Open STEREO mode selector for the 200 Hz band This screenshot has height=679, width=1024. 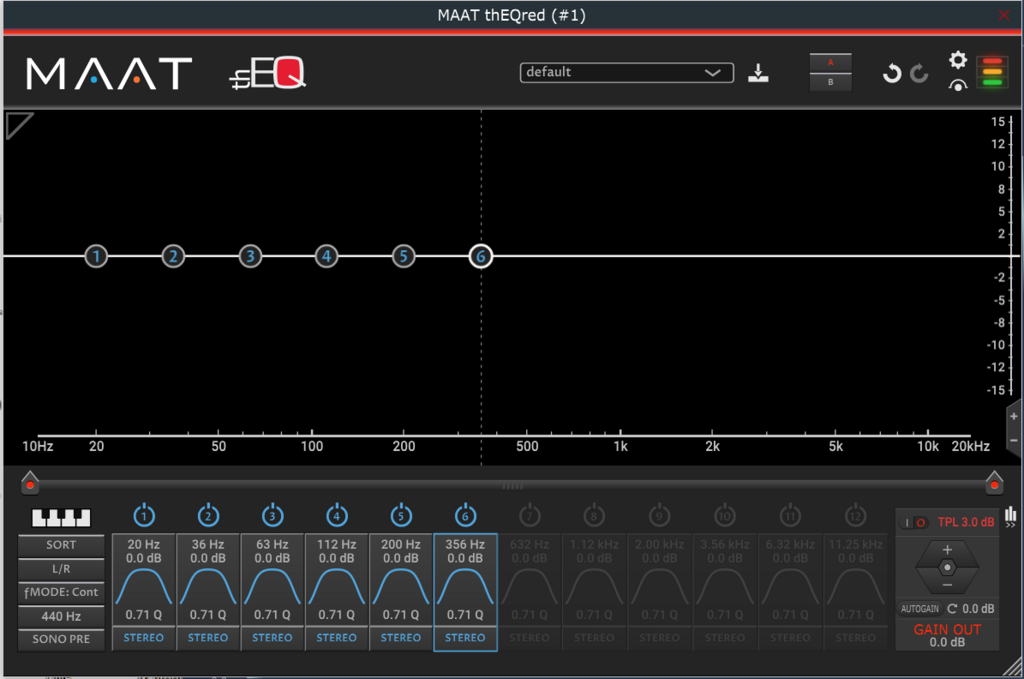tap(401, 638)
